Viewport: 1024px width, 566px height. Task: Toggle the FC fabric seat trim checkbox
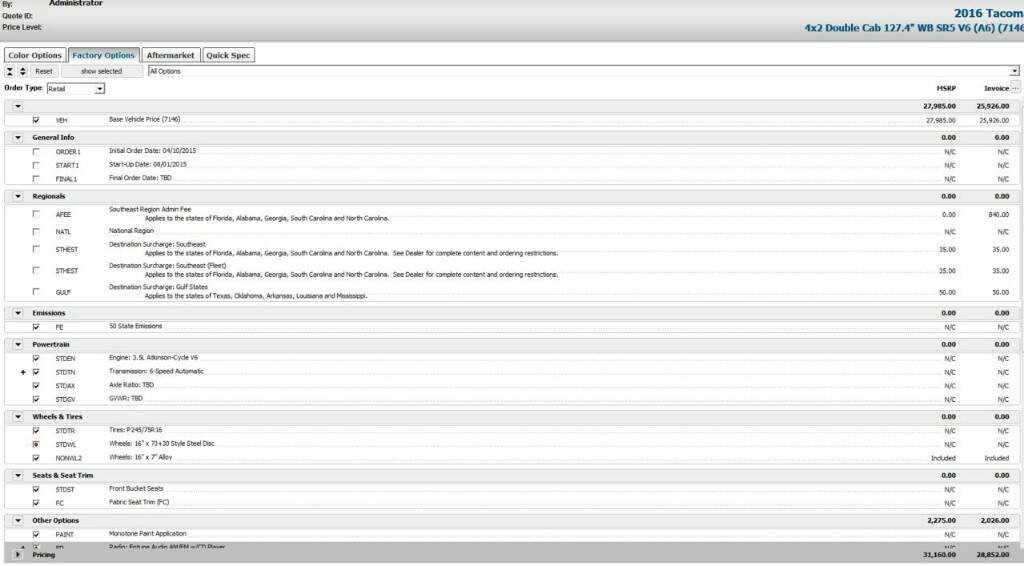(x=36, y=503)
